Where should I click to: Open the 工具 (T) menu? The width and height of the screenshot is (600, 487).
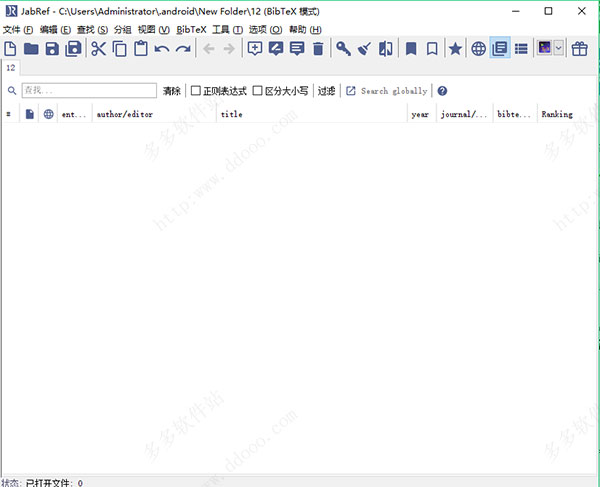[x=228, y=29]
